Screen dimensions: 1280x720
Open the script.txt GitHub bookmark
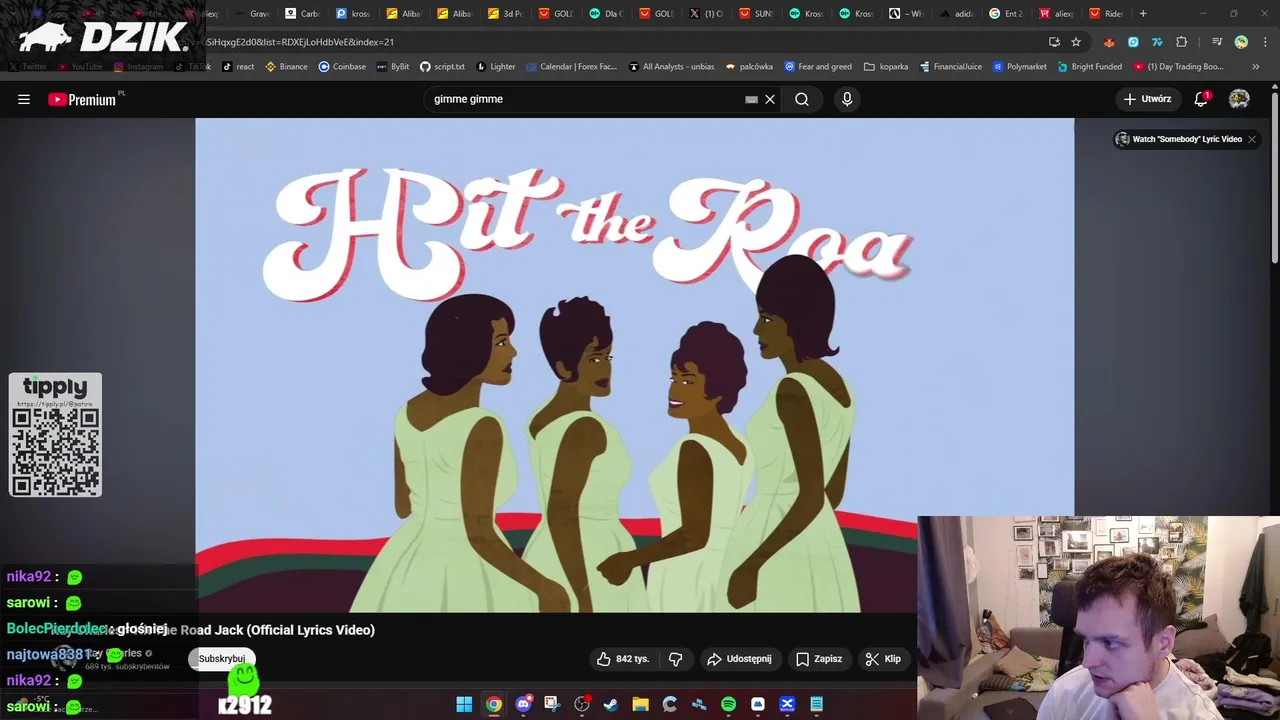click(x=442, y=67)
